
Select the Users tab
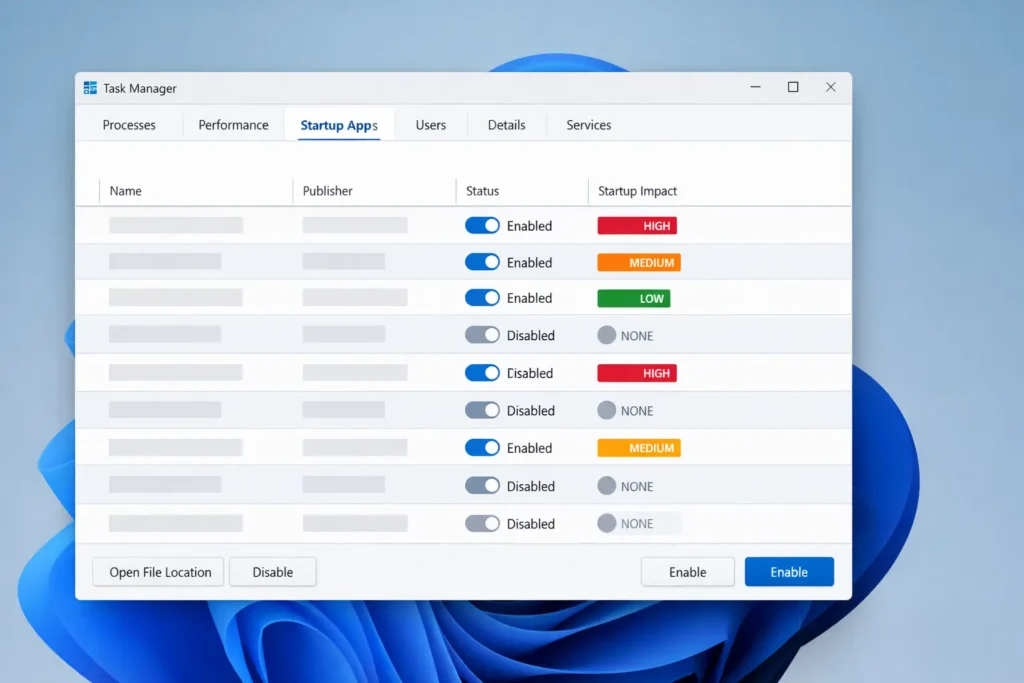click(430, 125)
